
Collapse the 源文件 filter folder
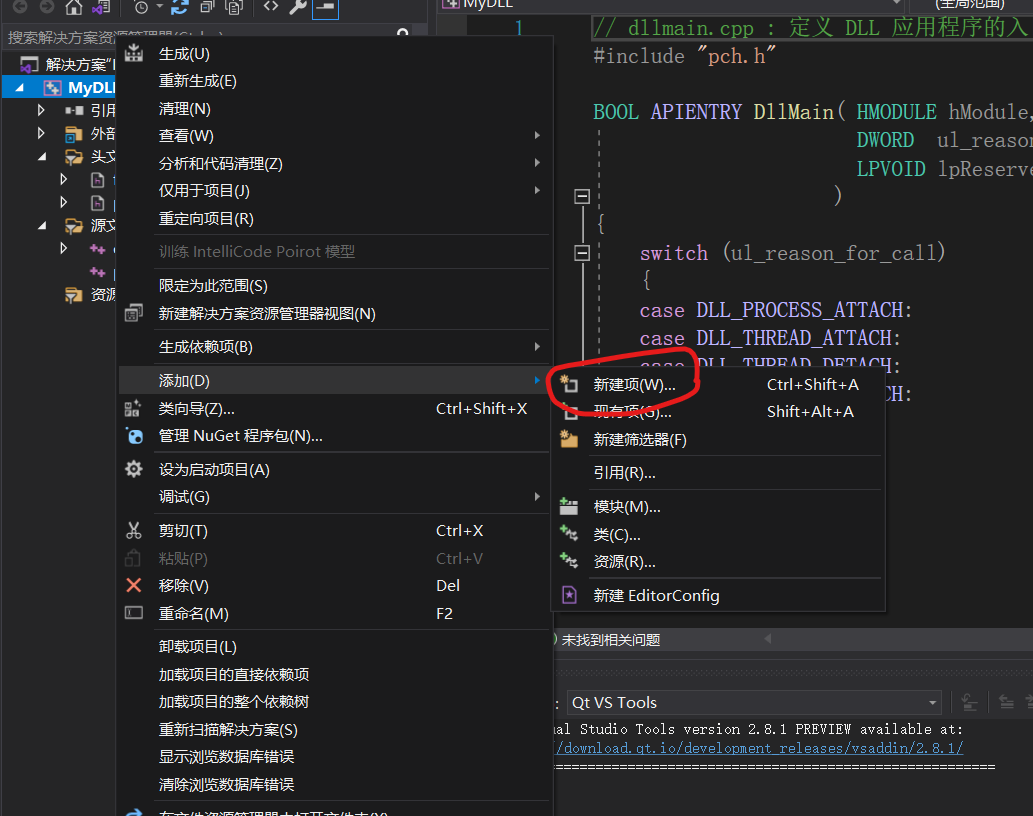point(42,225)
